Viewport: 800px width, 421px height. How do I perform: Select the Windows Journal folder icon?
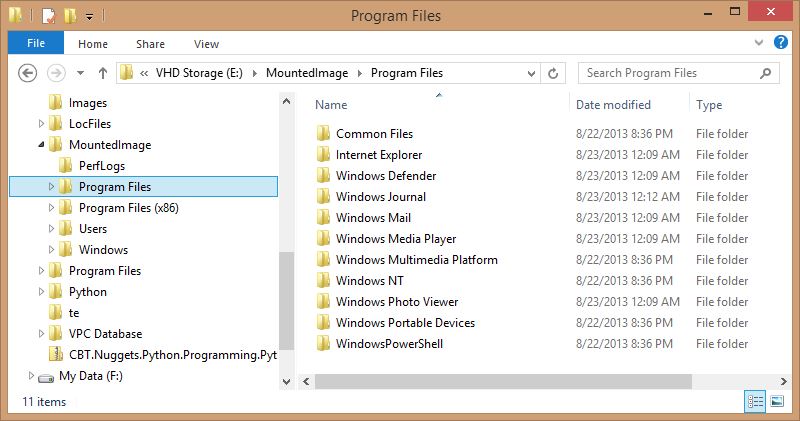pyautogui.click(x=323, y=196)
